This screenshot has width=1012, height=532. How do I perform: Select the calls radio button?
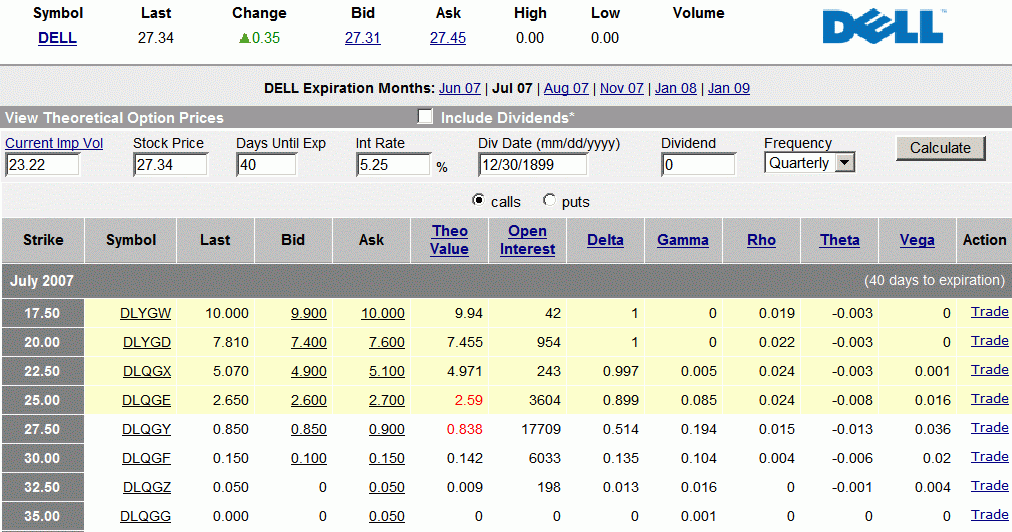(x=478, y=200)
